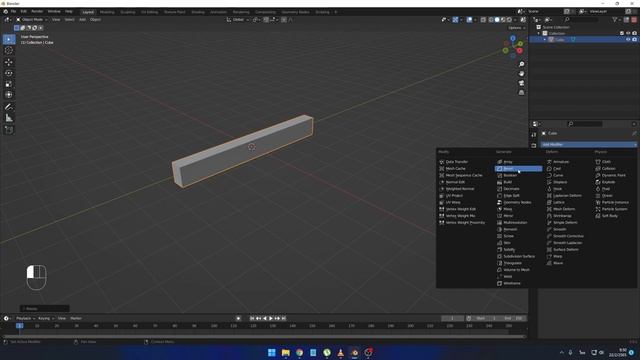
Task: Select the Rotate tool
Action: click(9, 73)
